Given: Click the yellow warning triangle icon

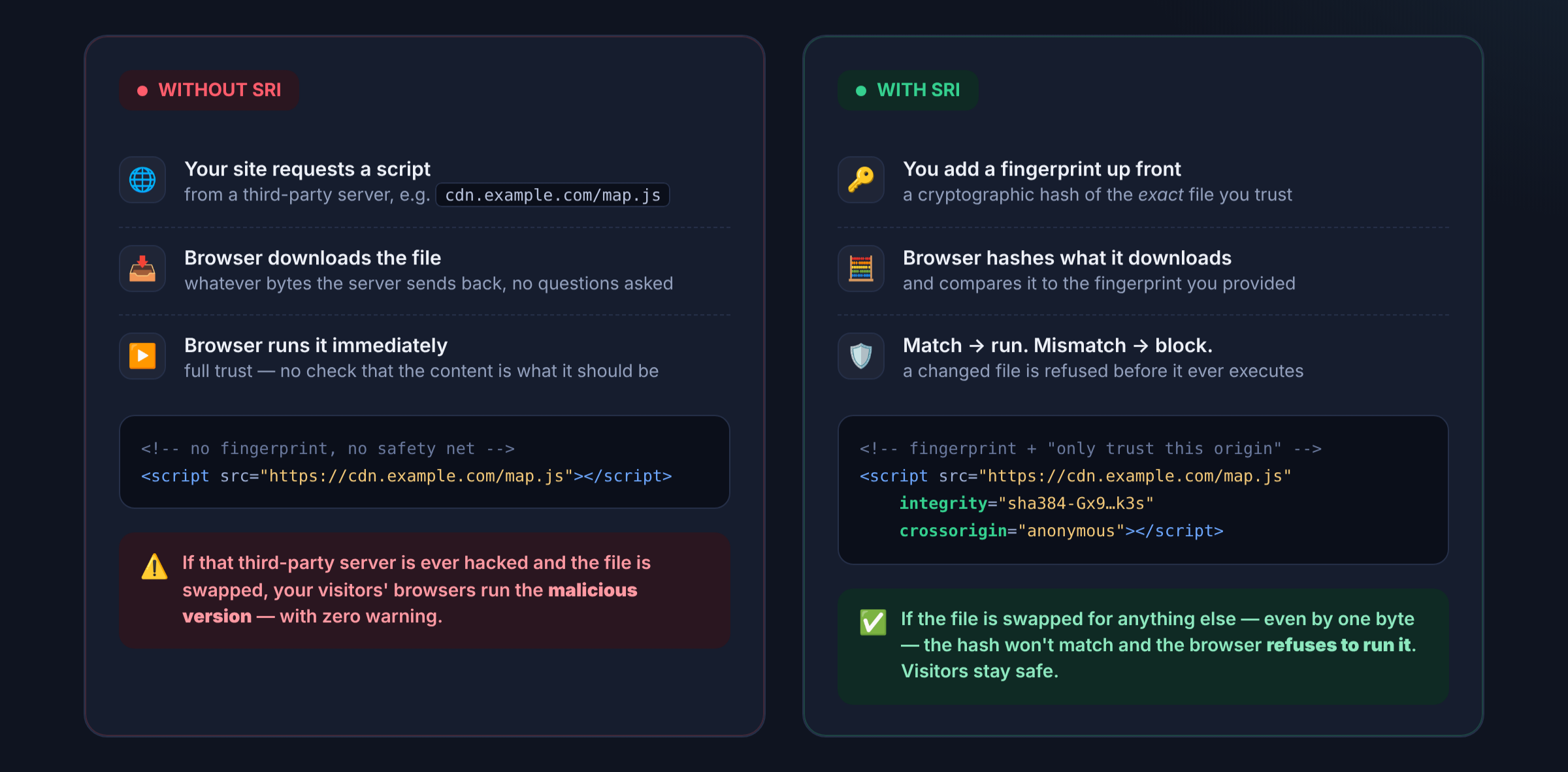Looking at the screenshot, I should pyautogui.click(x=155, y=566).
